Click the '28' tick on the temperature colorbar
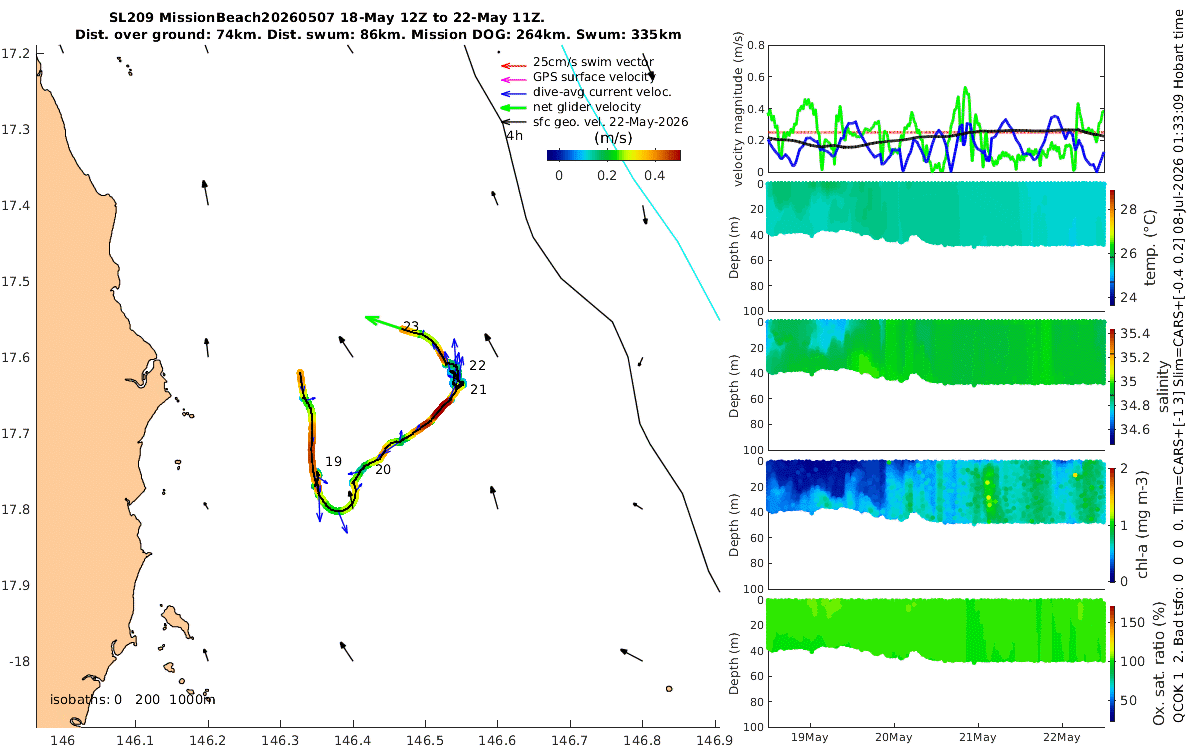Viewport: 1200px width, 750px height. [1128, 209]
